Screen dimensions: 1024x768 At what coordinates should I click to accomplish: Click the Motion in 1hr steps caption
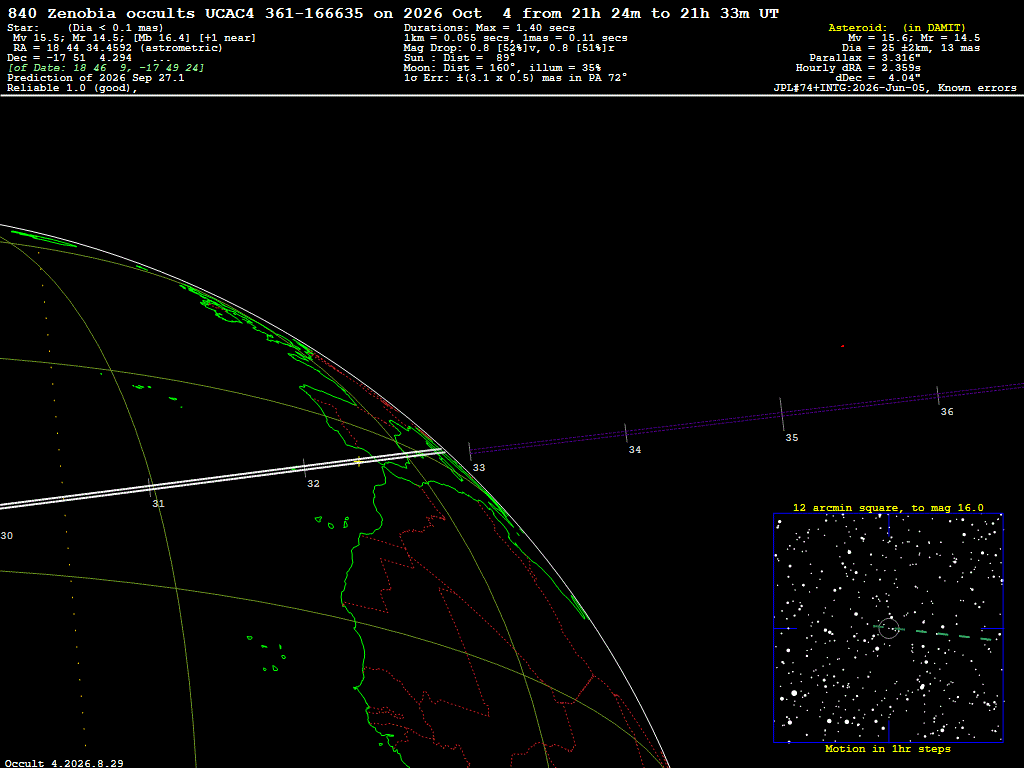click(x=888, y=748)
